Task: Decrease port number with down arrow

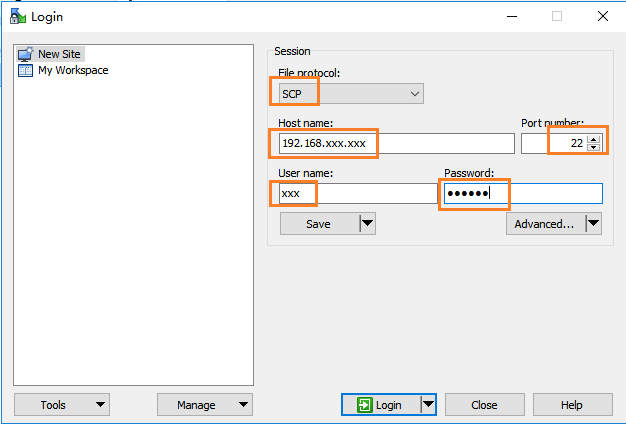Action: coord(594,147)
